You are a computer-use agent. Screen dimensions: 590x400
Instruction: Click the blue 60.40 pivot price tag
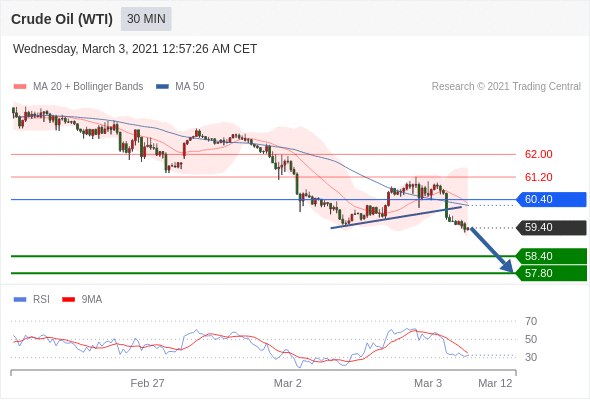coord(550,199)
